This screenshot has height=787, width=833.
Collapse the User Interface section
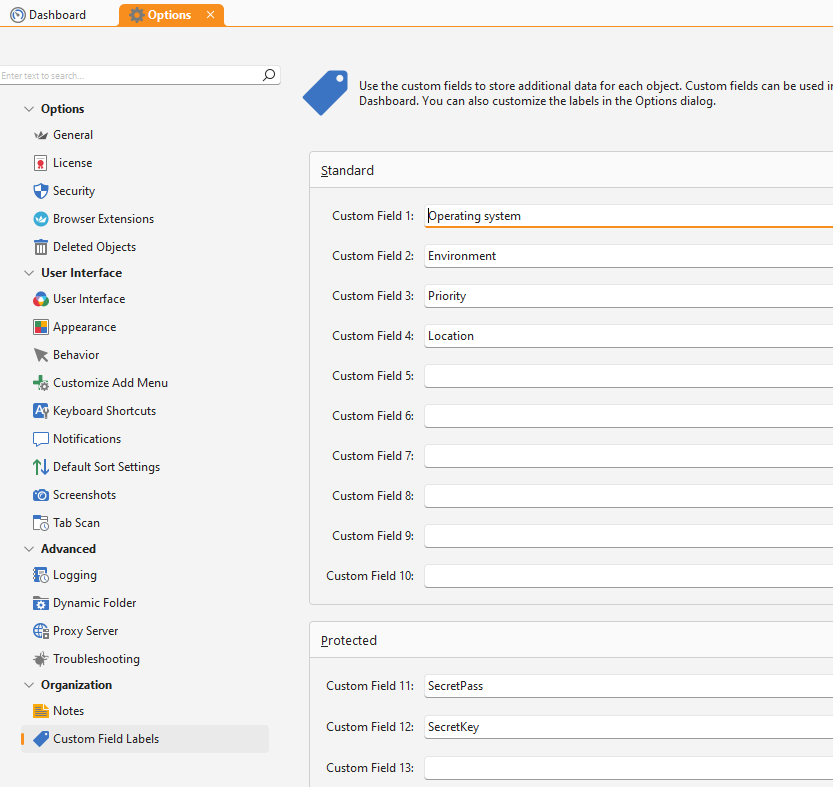28,273
